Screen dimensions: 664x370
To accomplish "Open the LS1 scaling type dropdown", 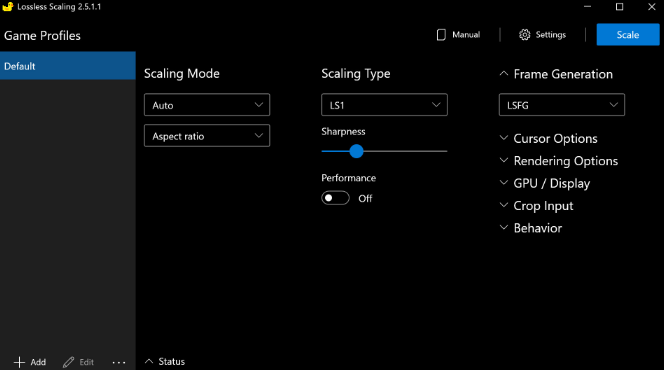I will [384, 105].
